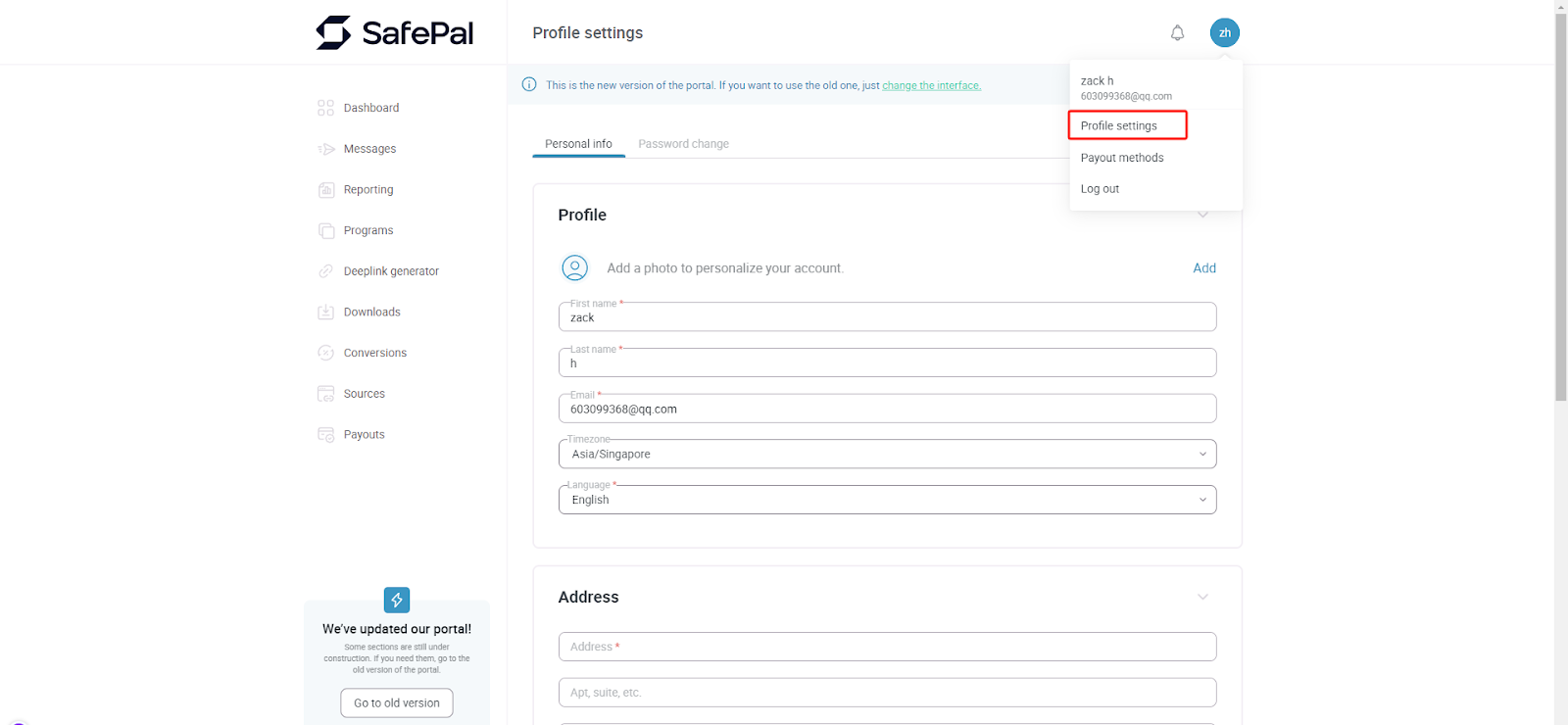The width and height of the screenshot is (1568, 725).
Task: Click the zh user avatar
Action: click(x=1224, y=33)
